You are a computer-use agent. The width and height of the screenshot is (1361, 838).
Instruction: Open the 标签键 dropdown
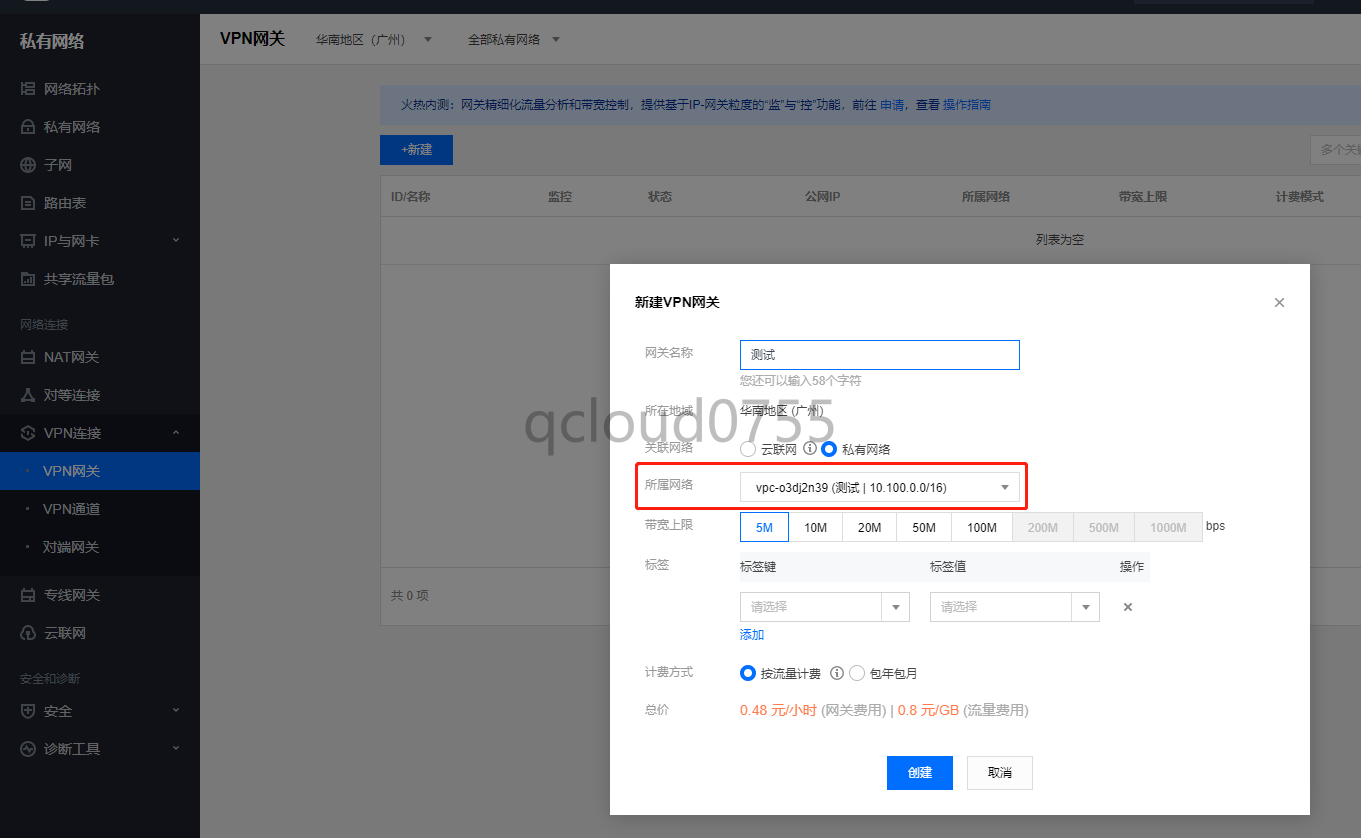coord(823,607)
